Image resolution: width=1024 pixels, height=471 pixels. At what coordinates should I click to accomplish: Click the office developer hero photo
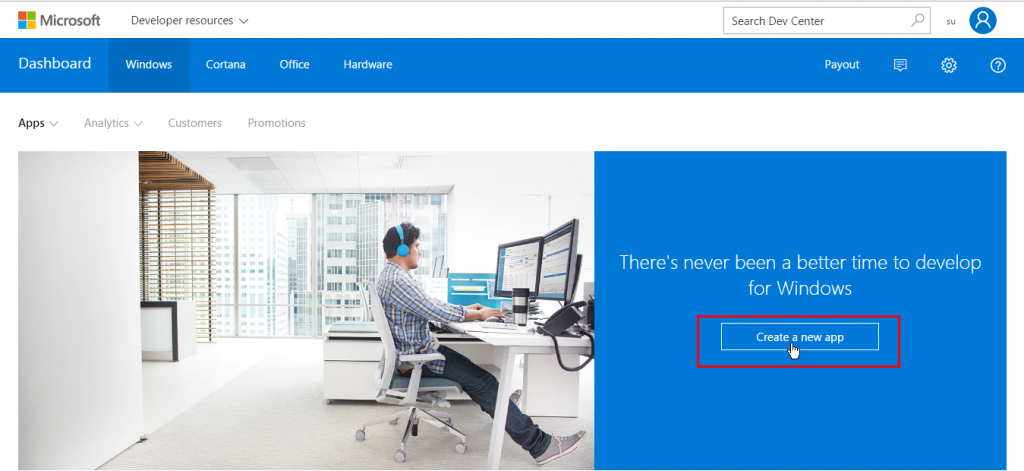pos(306,310)
